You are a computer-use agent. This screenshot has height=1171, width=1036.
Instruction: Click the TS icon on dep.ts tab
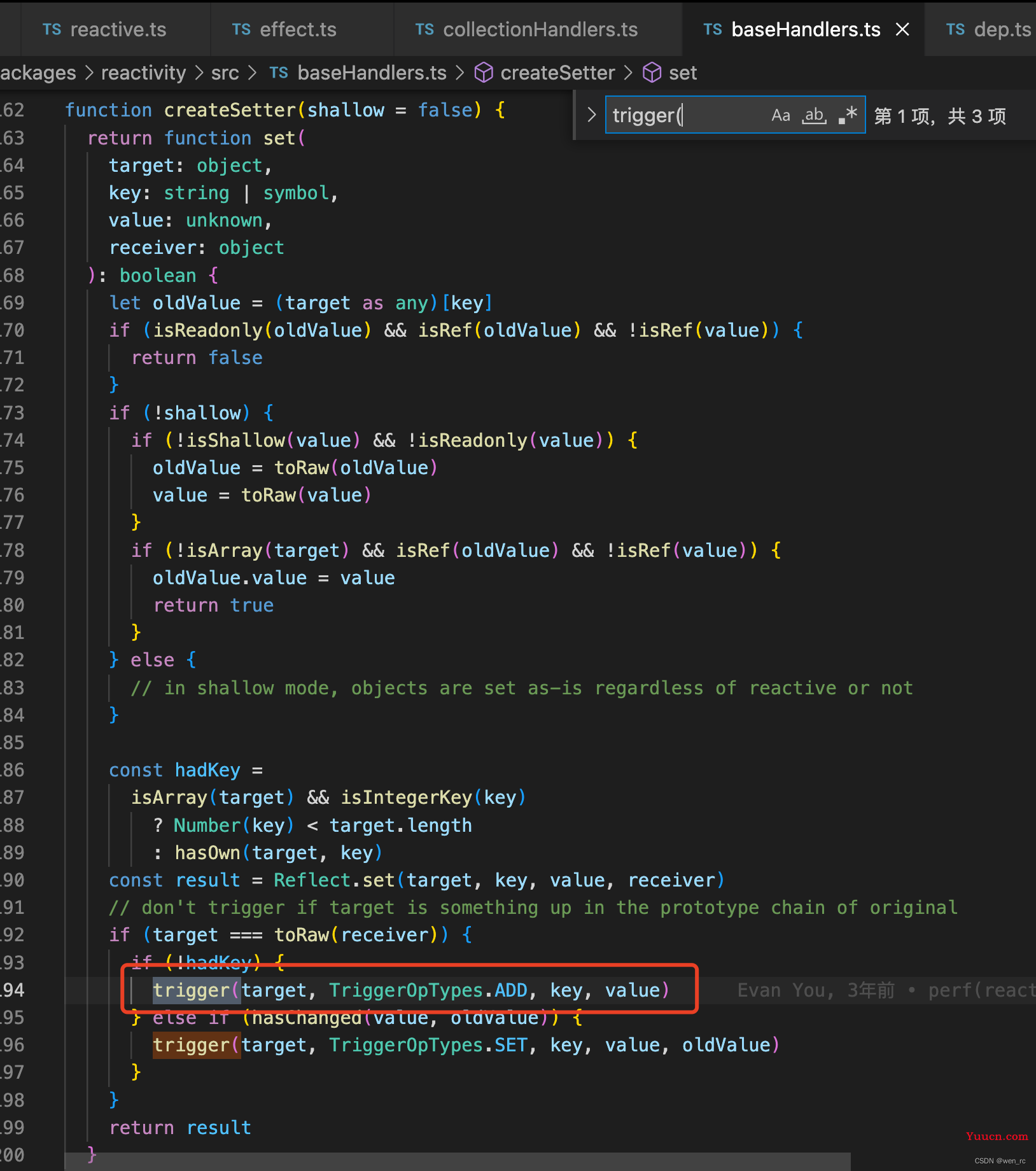956,29
